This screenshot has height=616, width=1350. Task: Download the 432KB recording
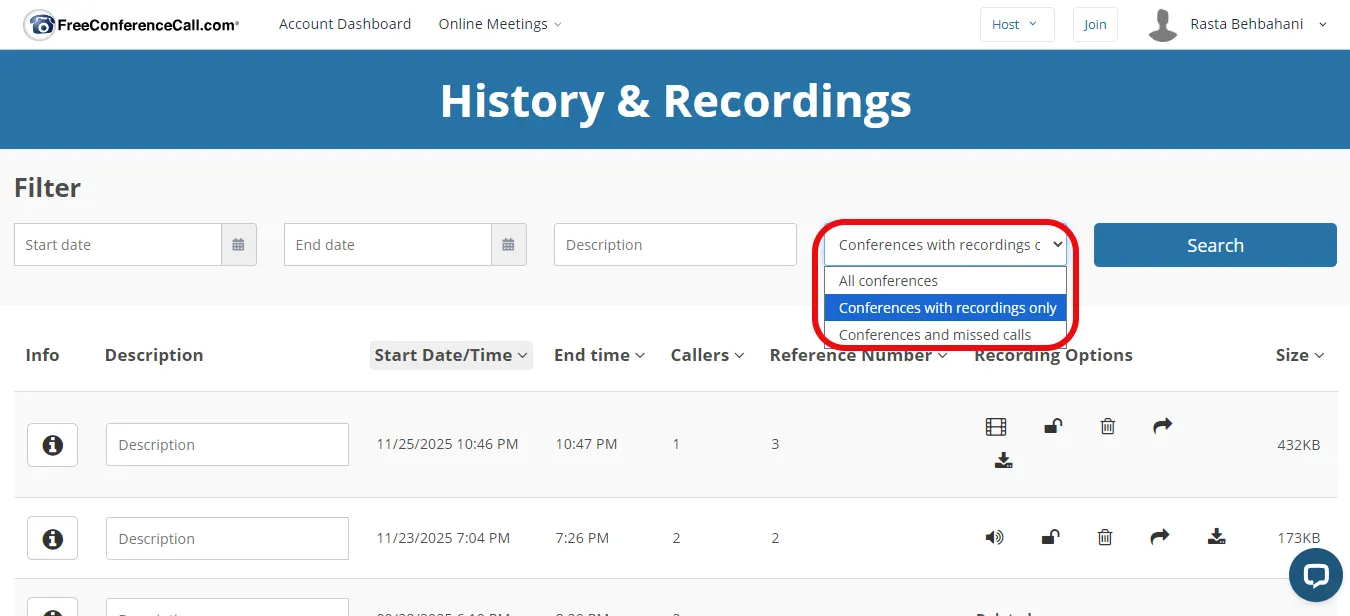pyautogui.click(x=1004, y=460)
